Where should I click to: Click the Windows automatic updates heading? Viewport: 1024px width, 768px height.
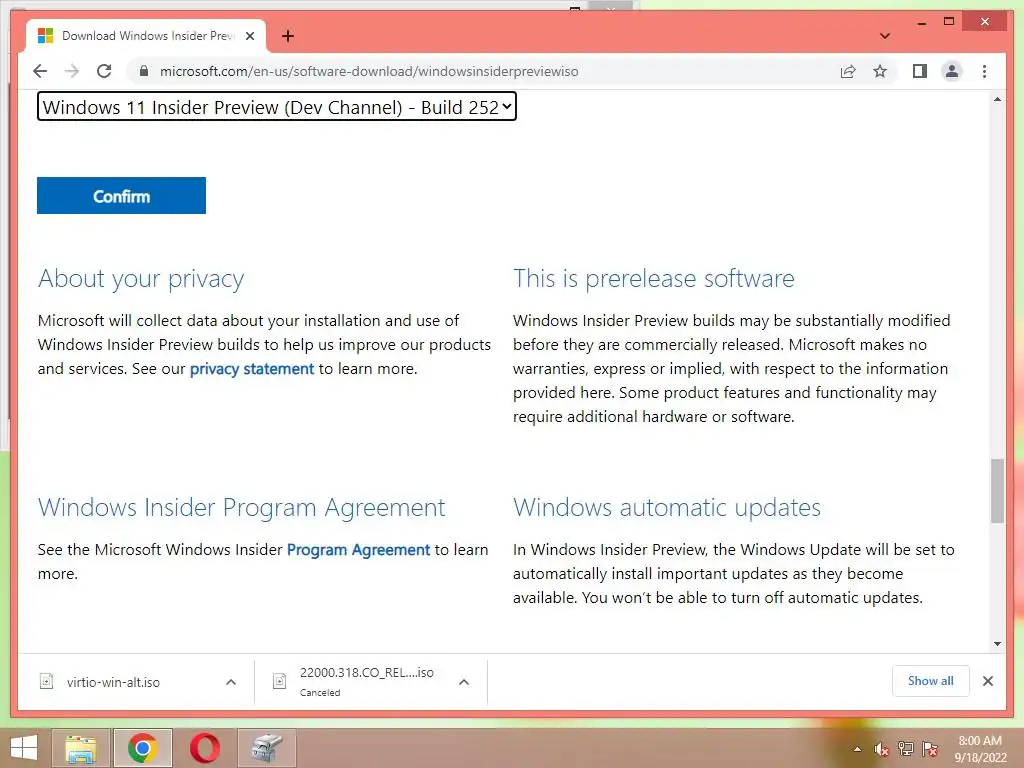(667, 507)
